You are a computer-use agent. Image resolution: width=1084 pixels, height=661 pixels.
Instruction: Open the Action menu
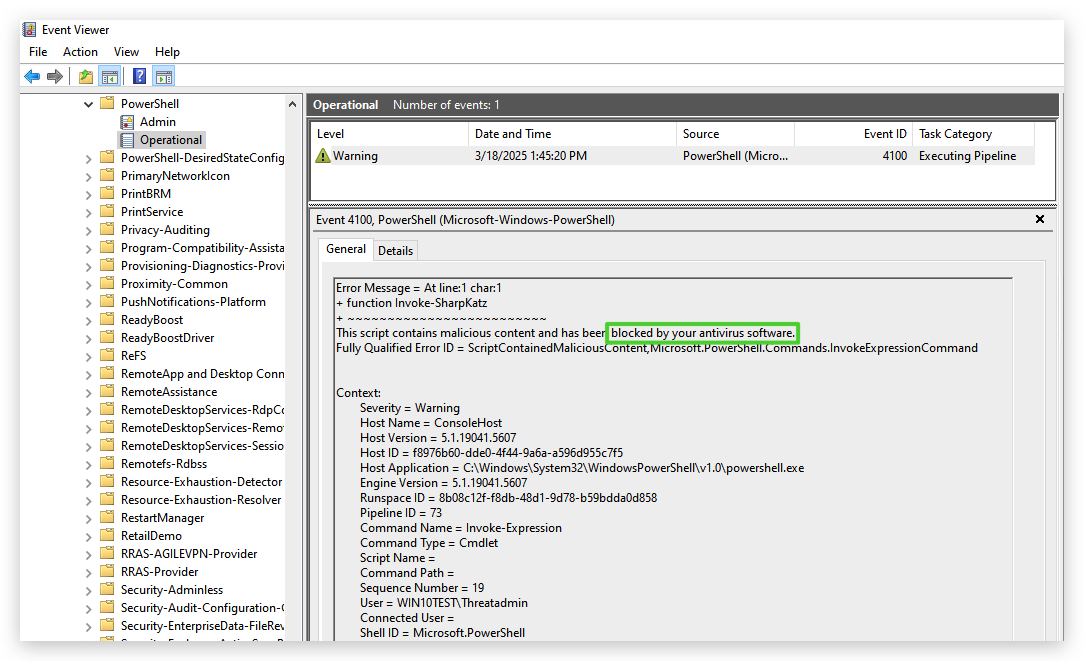(x=80, y=52)
